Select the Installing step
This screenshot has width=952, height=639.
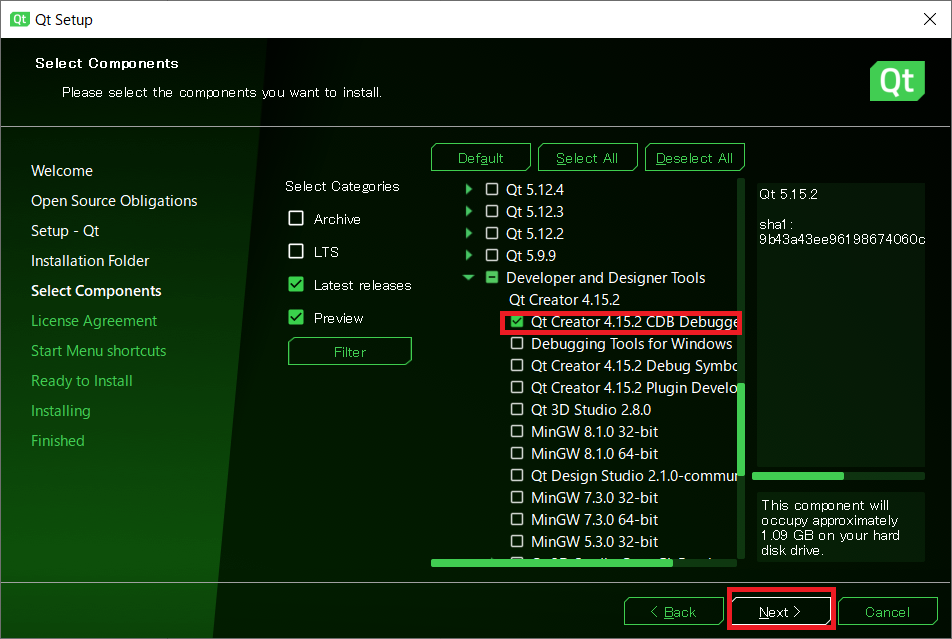click(61, 411)
